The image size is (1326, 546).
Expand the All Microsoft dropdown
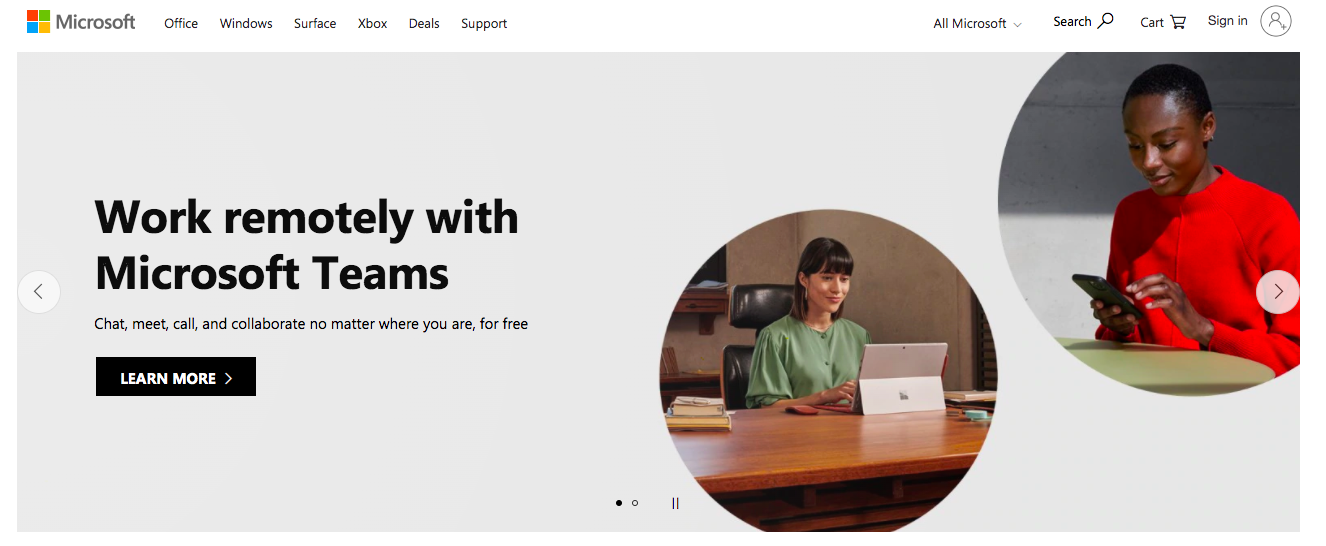coord(977,23)
